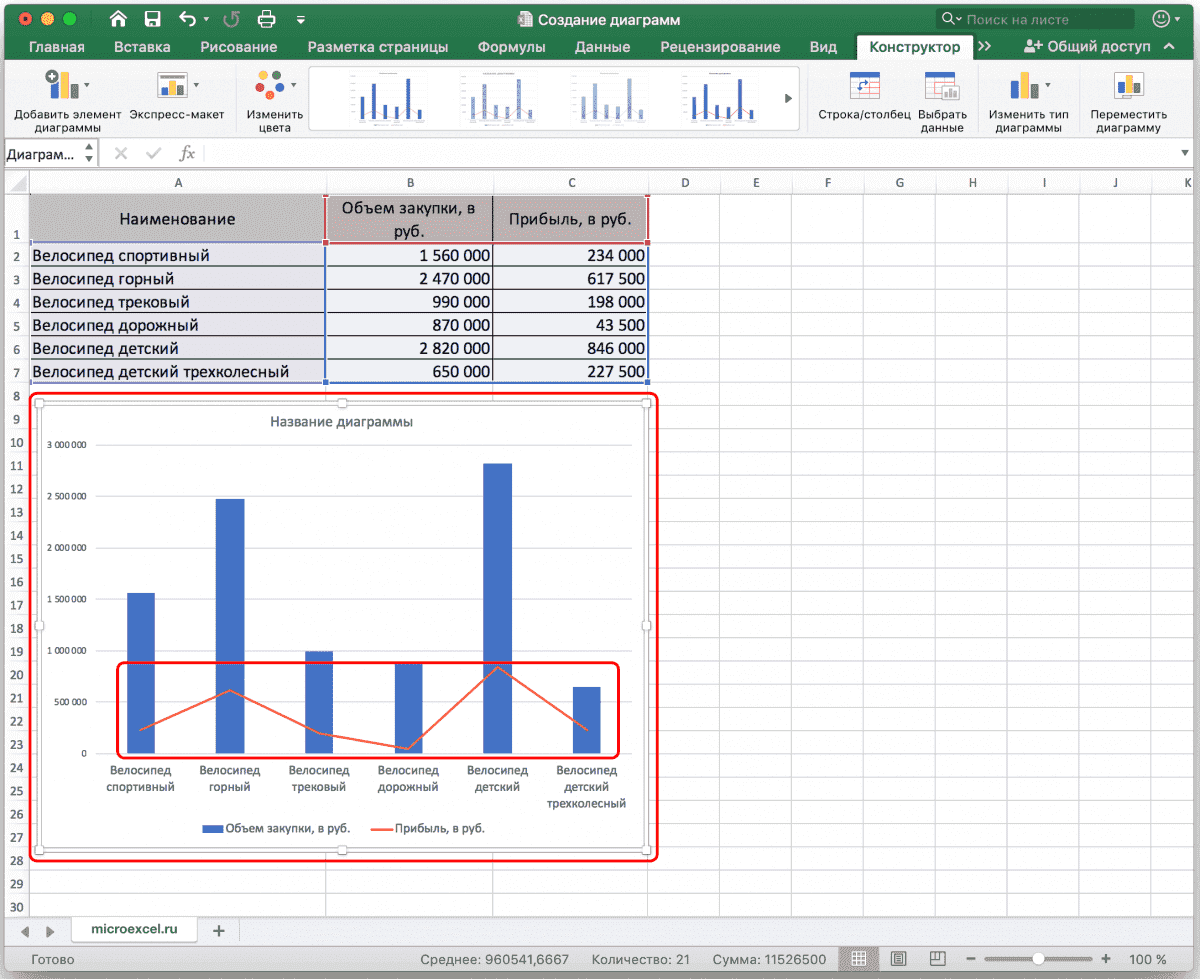Open the Вставка ribbon tab
1200x979 pixels.
[x=142, y=47]
